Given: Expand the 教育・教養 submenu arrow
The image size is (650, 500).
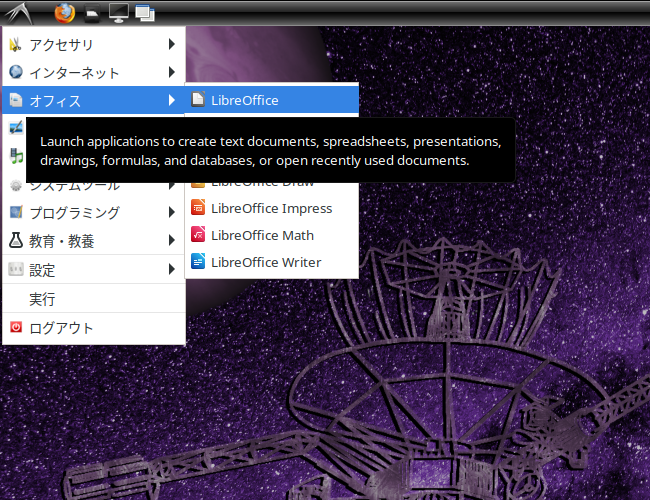Looking at the screenshot, I should pos(172,240).
